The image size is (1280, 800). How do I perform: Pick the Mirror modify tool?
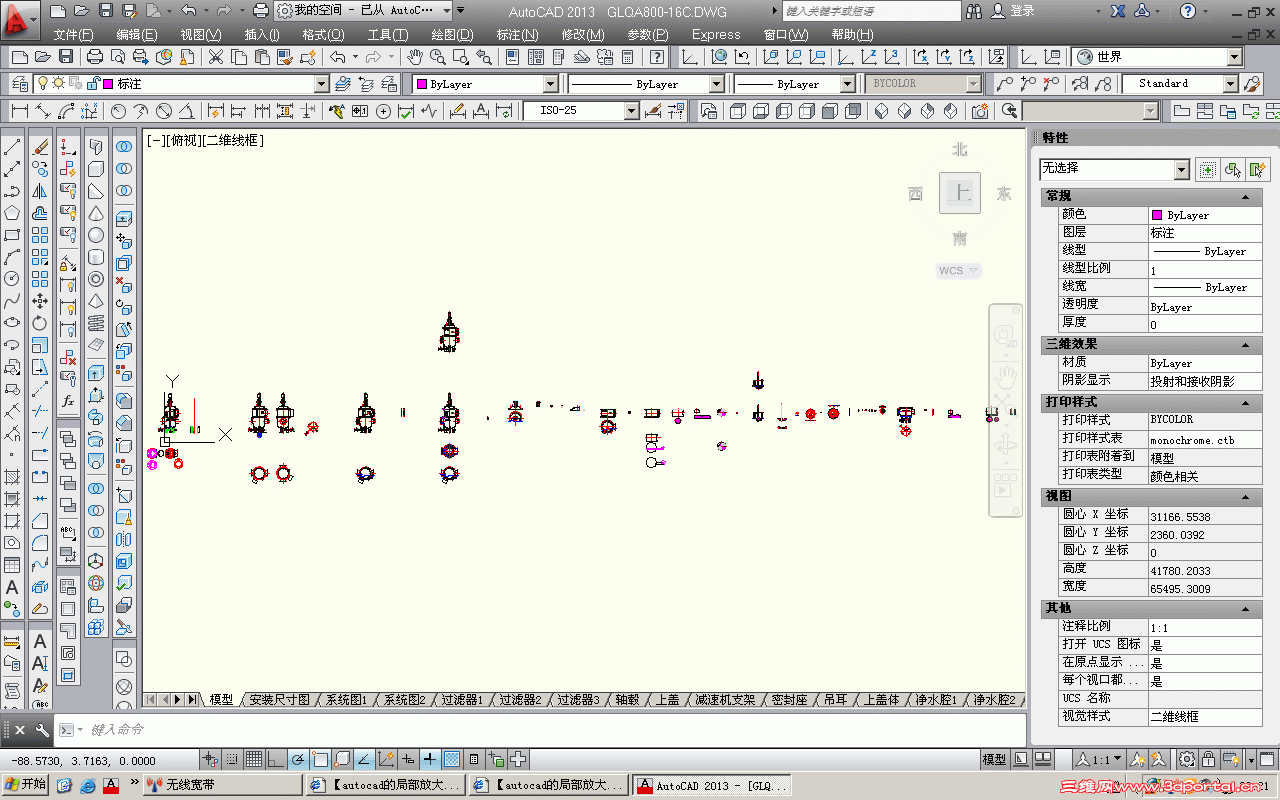click(40, 191)
